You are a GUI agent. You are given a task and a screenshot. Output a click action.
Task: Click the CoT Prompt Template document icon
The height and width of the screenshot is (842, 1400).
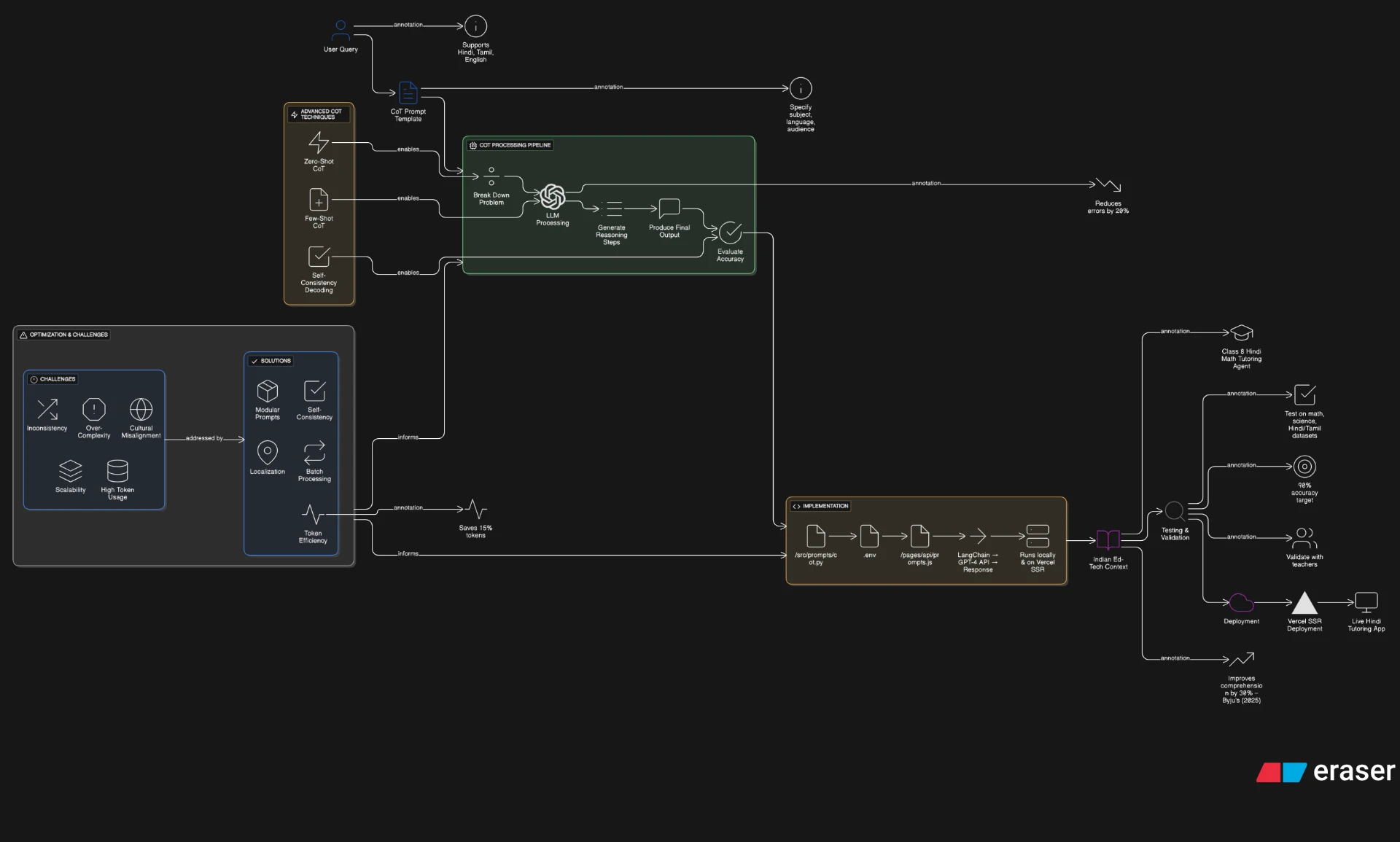pos(408,93)
